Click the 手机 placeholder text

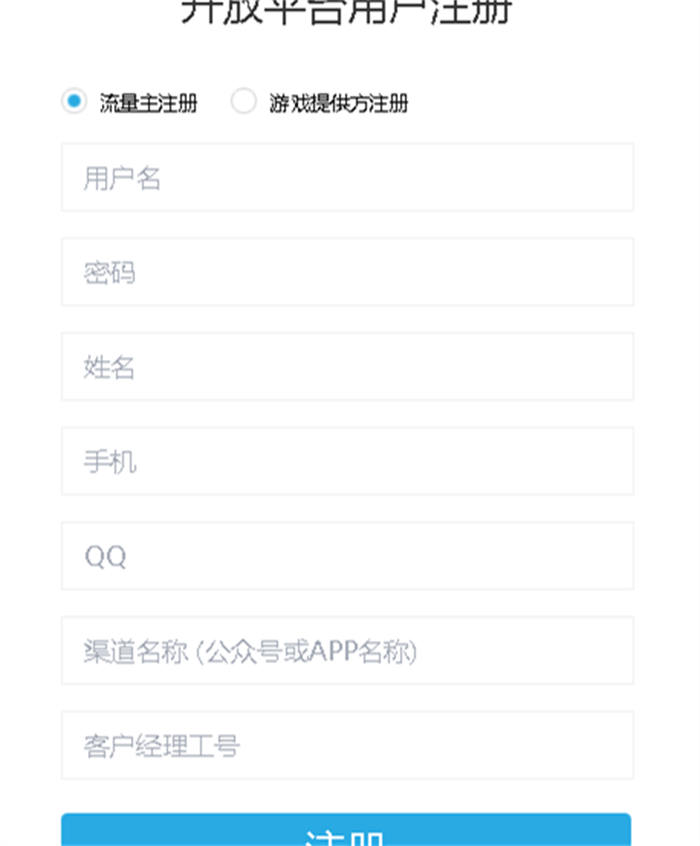110,461
